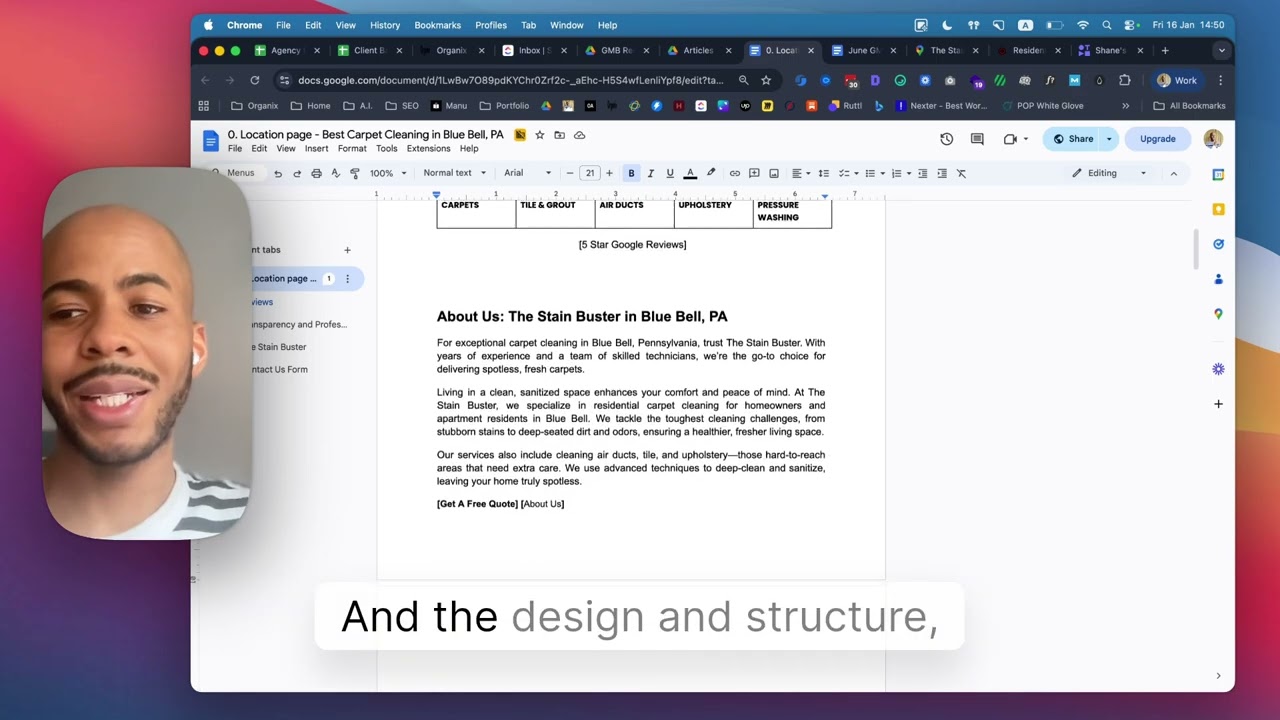1280x720 pixels.
Task: Apply italic formatting
Action: [x=650, y=173]
